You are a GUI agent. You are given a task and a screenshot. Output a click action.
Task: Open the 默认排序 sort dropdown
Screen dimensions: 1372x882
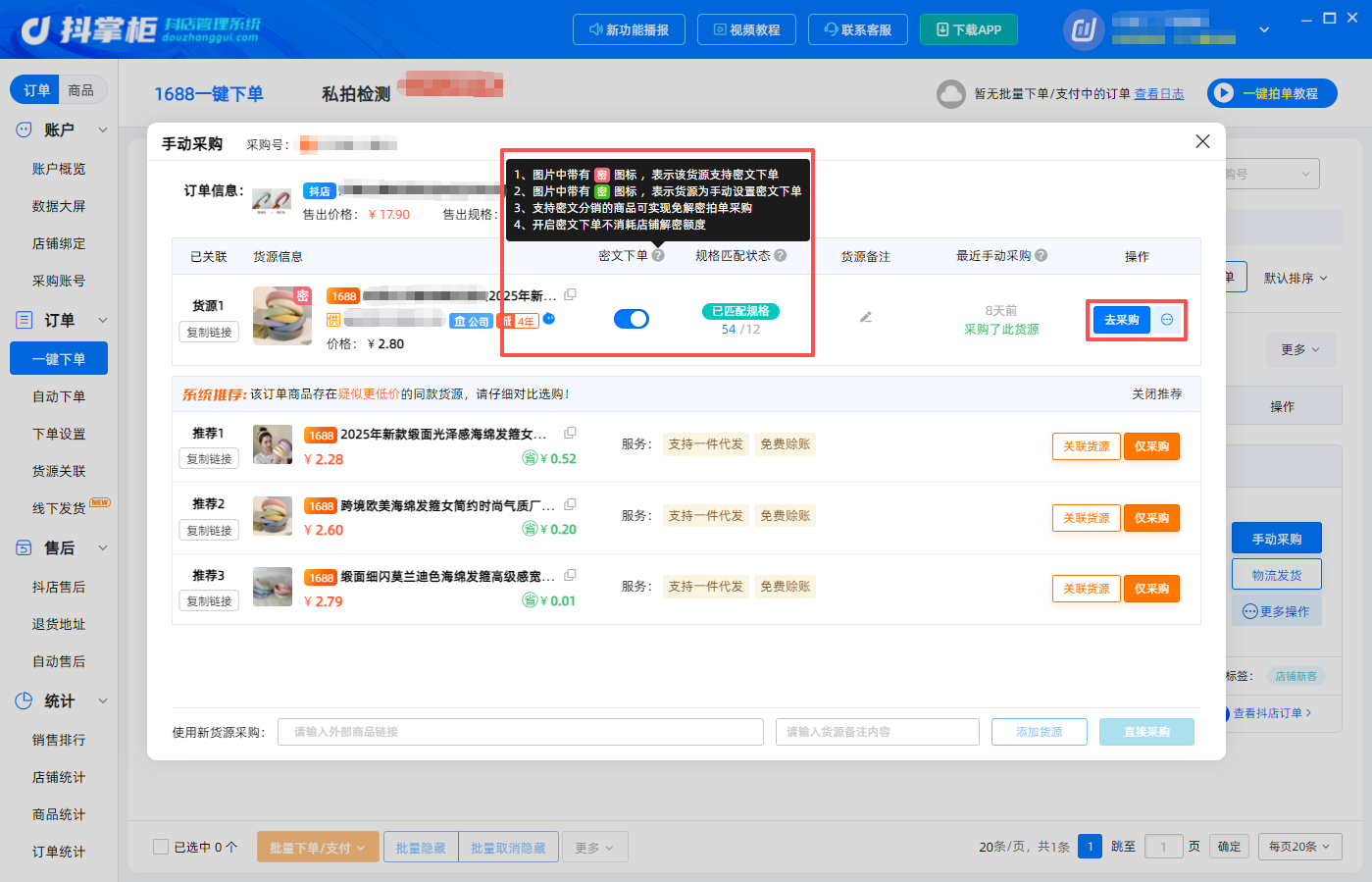[1296, 278]
